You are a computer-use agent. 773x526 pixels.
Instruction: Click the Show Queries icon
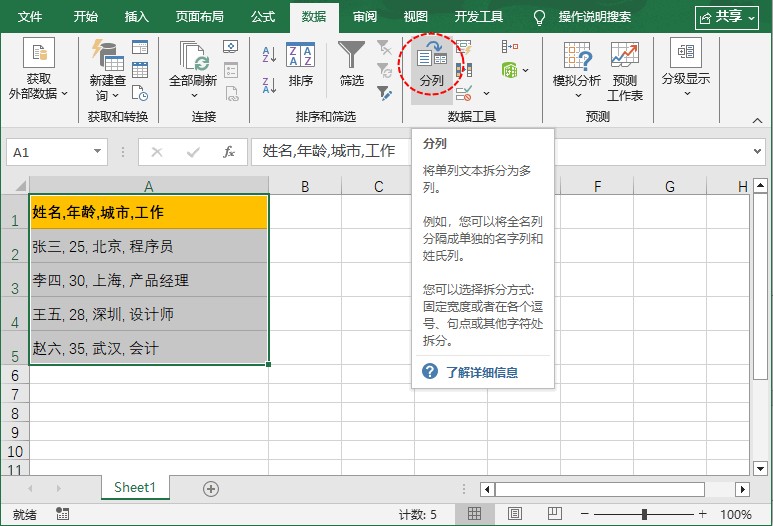pyautogui.click(x=140, y=47)
